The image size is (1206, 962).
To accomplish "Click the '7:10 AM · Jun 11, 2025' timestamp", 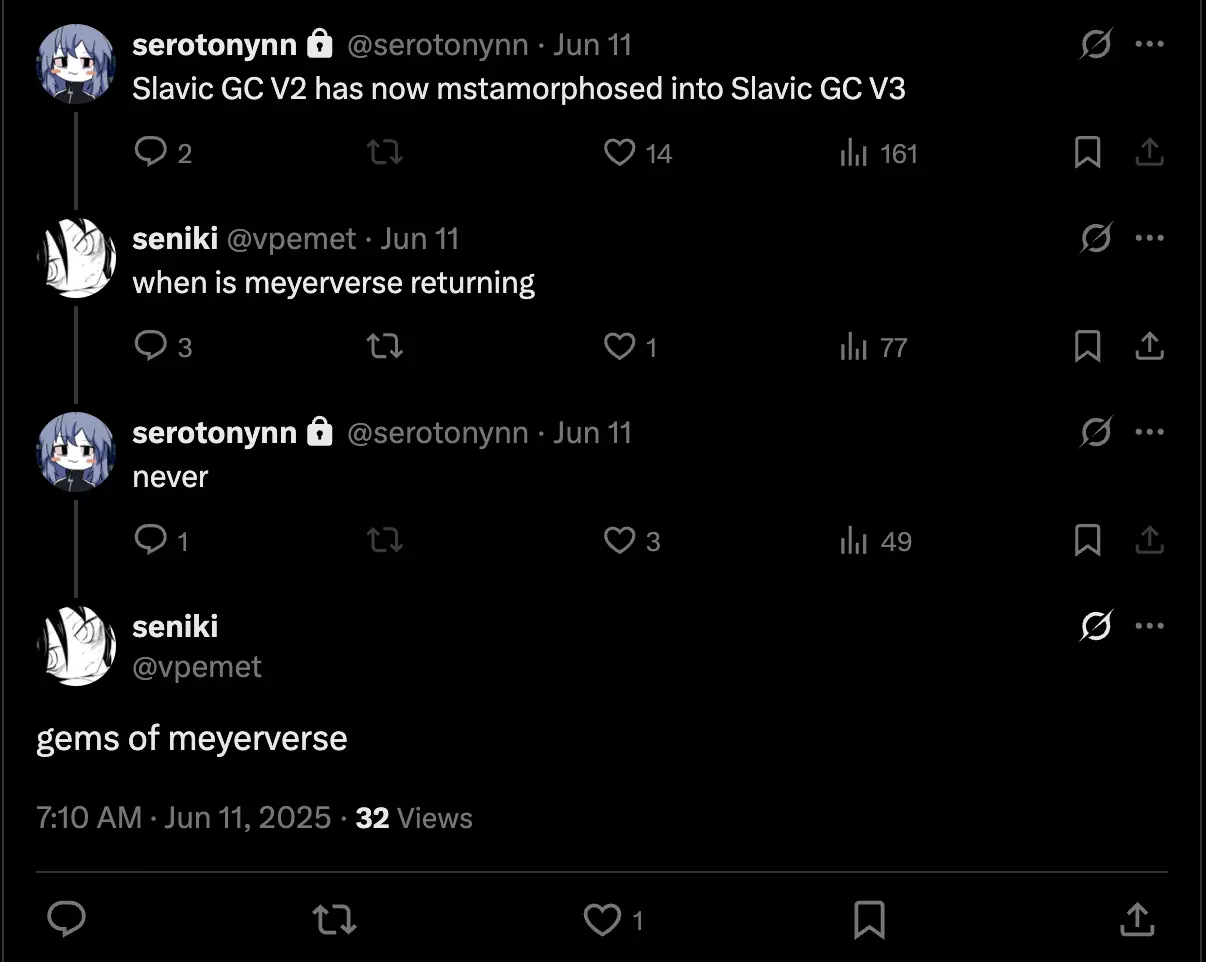I will (183, 818).
